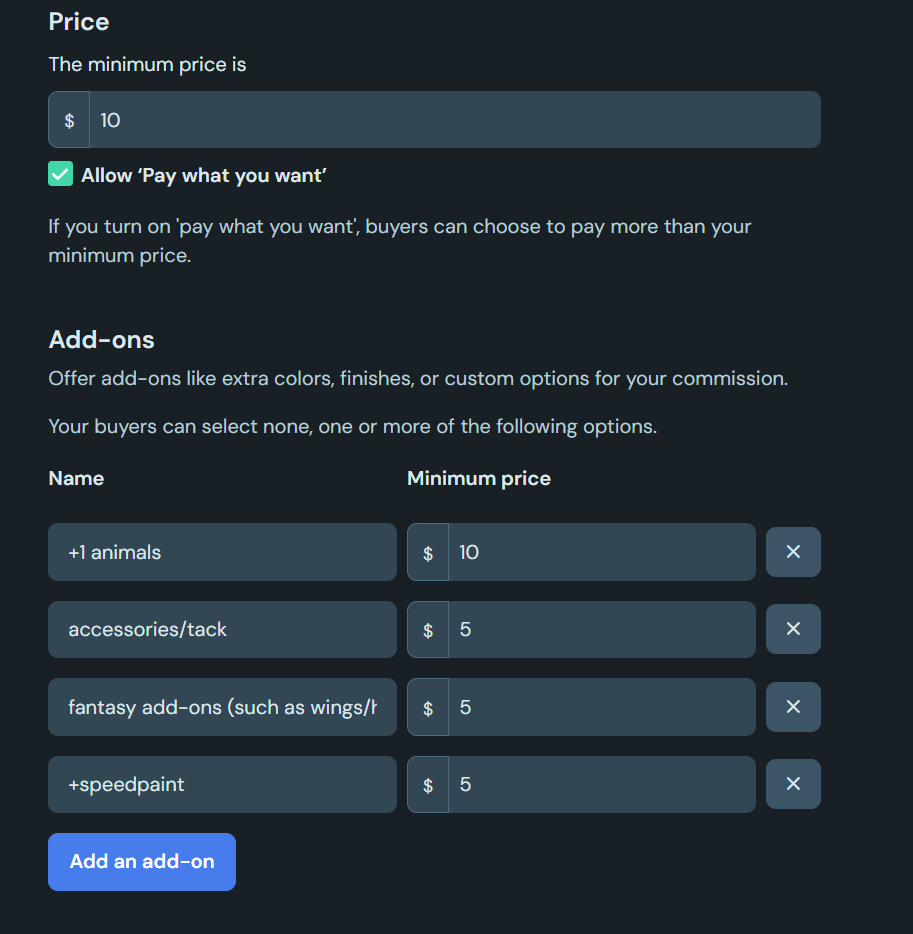Remove the fantasy add-ons row

[x=793, y=707]
